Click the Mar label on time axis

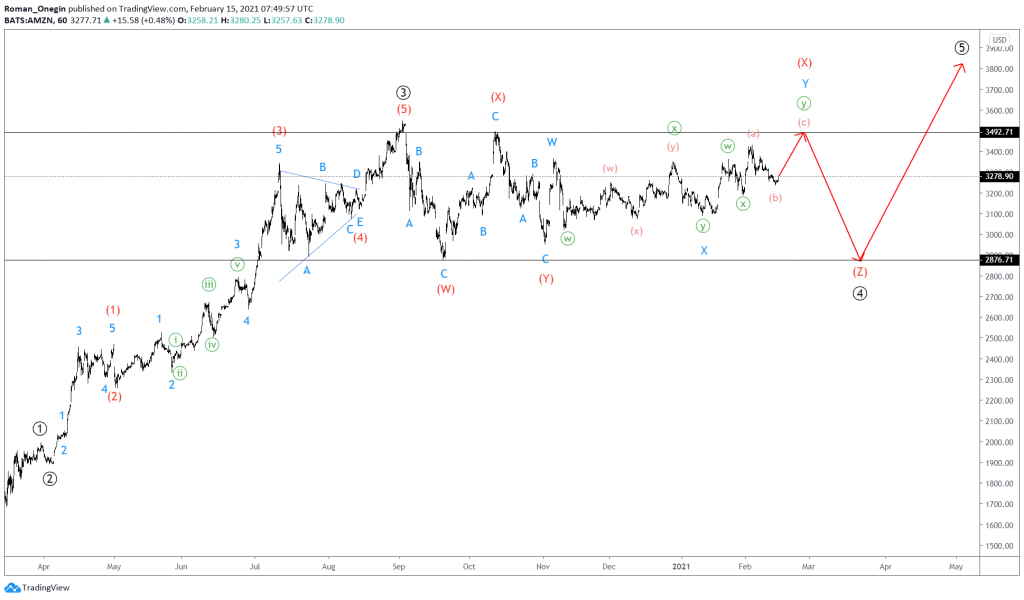pyautogui.click(x=808, y=567)
